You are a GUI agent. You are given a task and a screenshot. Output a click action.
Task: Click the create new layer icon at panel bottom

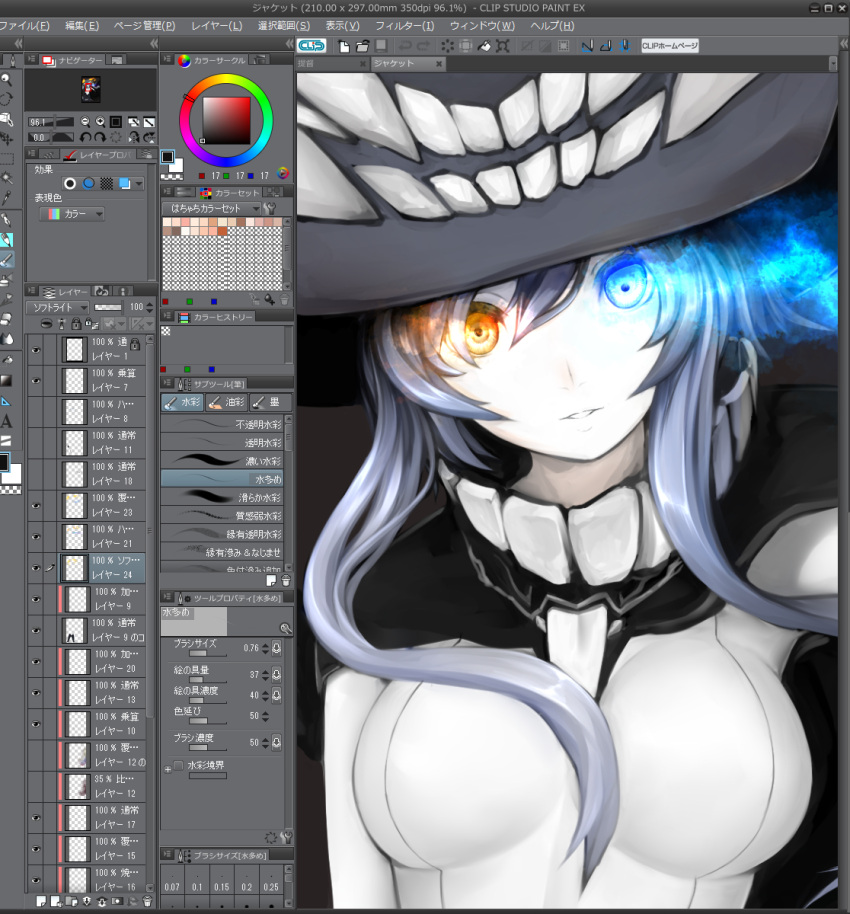pyautogui.click(x=41, y=901)
